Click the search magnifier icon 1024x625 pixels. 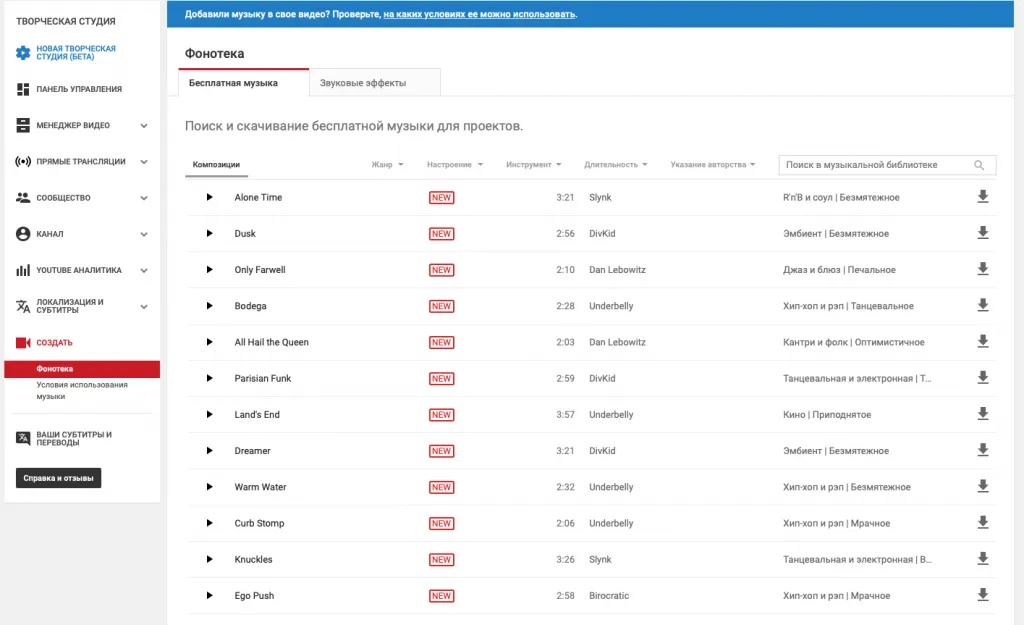click(978, 165)
